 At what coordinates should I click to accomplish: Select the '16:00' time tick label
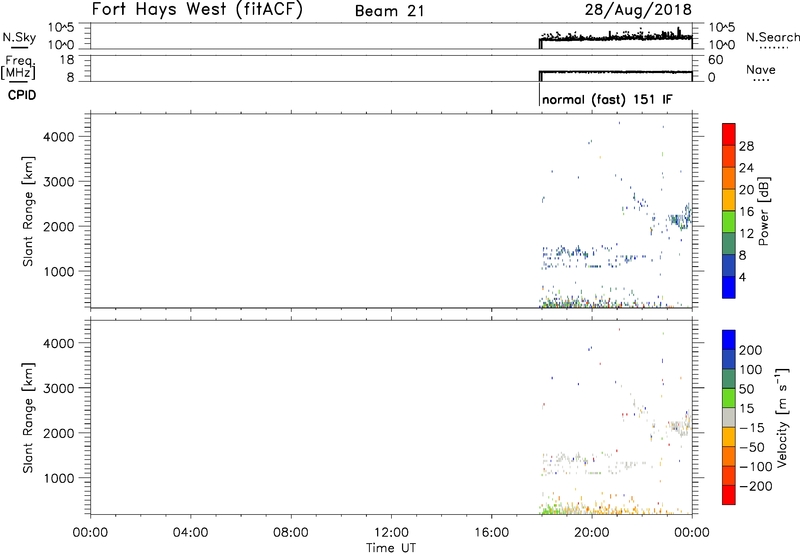(491, 533)
